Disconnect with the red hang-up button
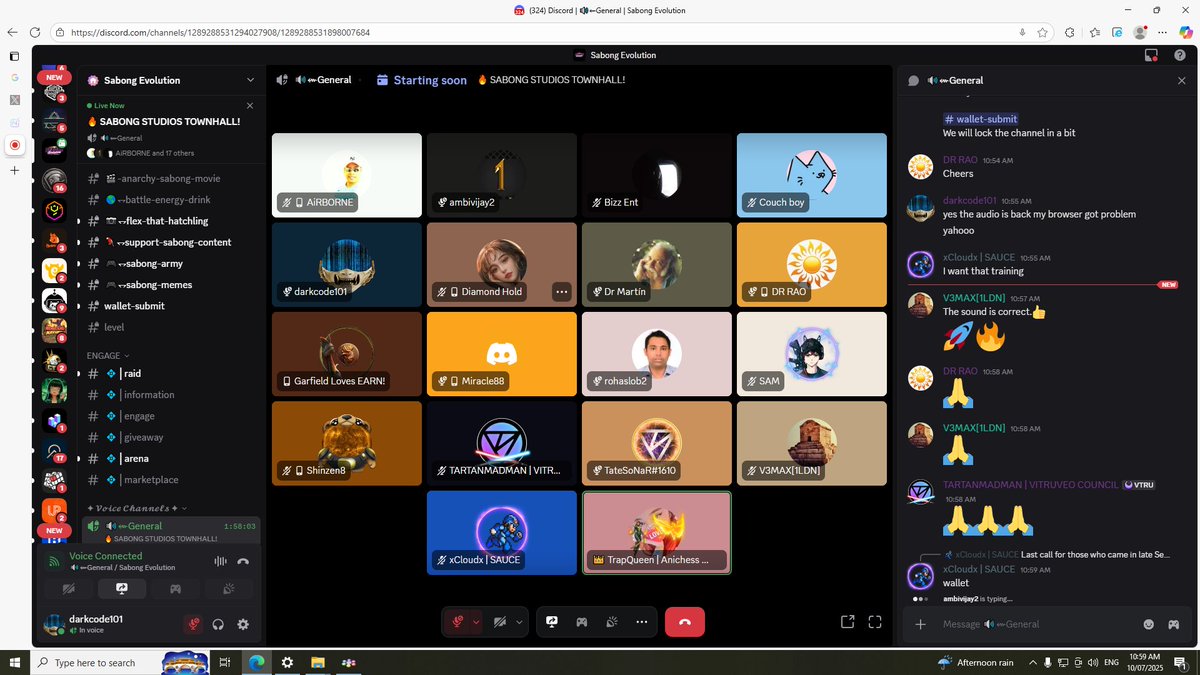 684,621
